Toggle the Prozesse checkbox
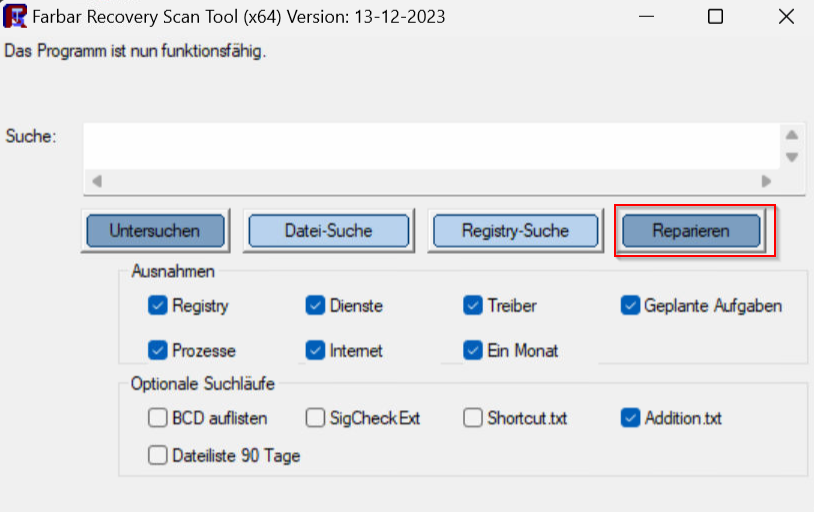 point(157,351)
